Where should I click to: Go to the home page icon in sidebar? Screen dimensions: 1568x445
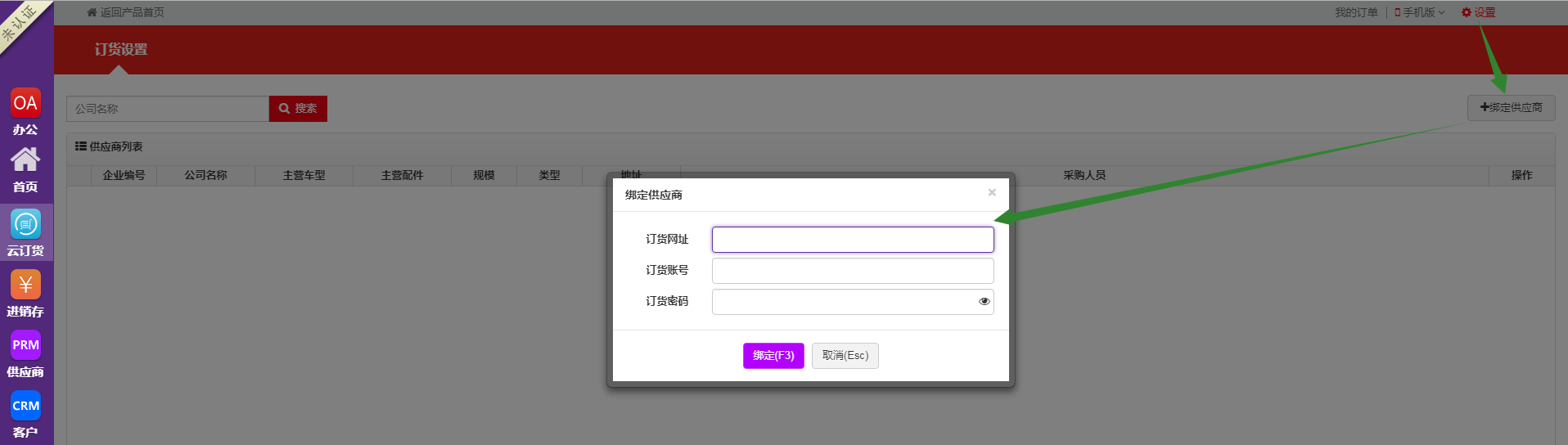coord(25,160)
